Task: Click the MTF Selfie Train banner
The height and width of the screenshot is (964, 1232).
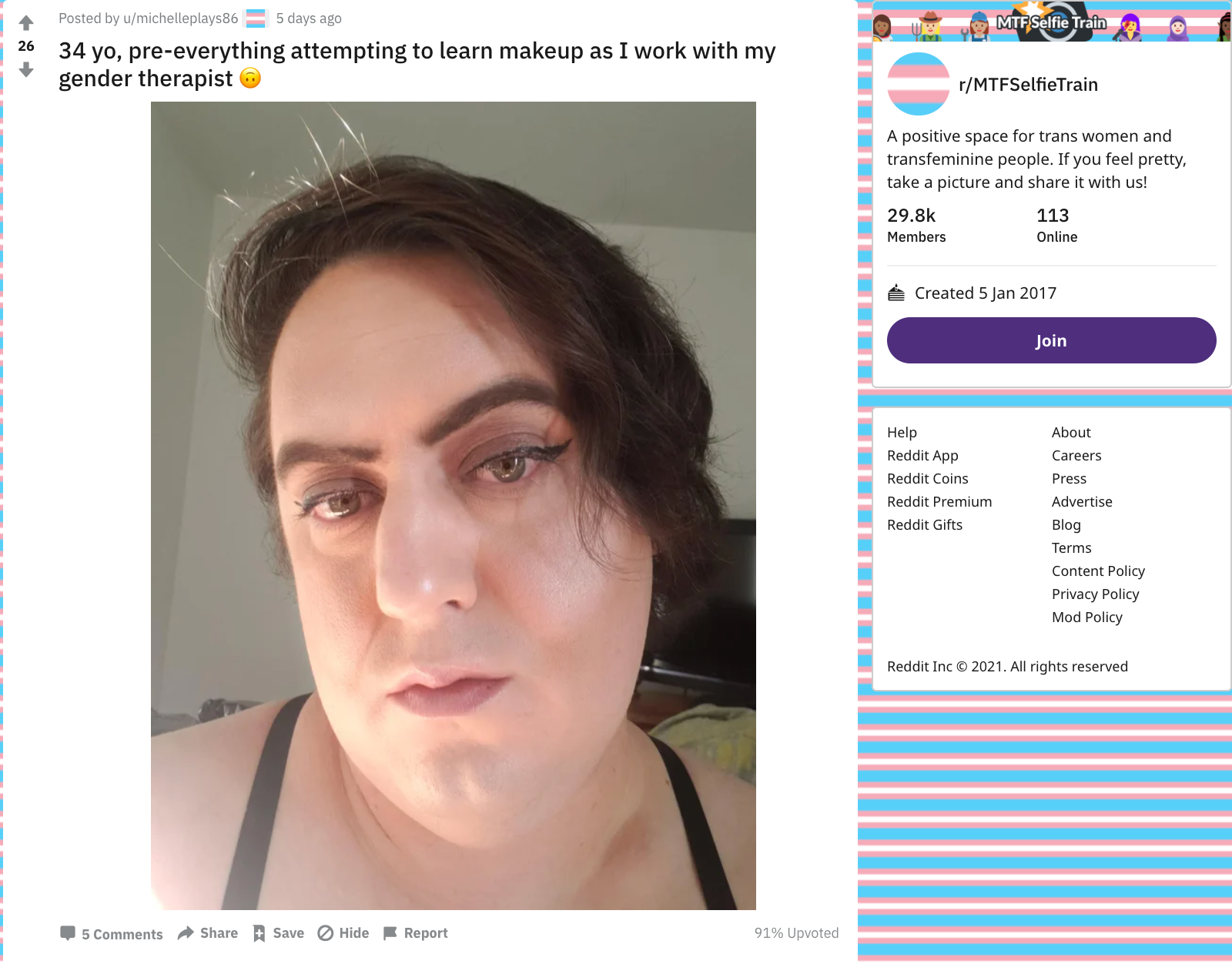Action: [x=1051, y=22]
